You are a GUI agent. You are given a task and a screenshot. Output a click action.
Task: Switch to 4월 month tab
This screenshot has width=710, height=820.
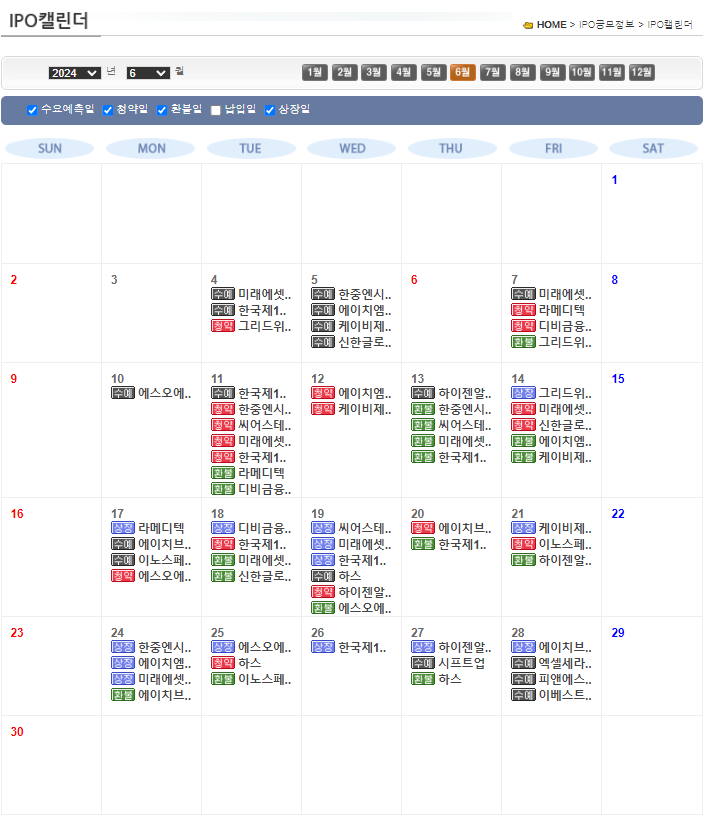pos(403,72)
